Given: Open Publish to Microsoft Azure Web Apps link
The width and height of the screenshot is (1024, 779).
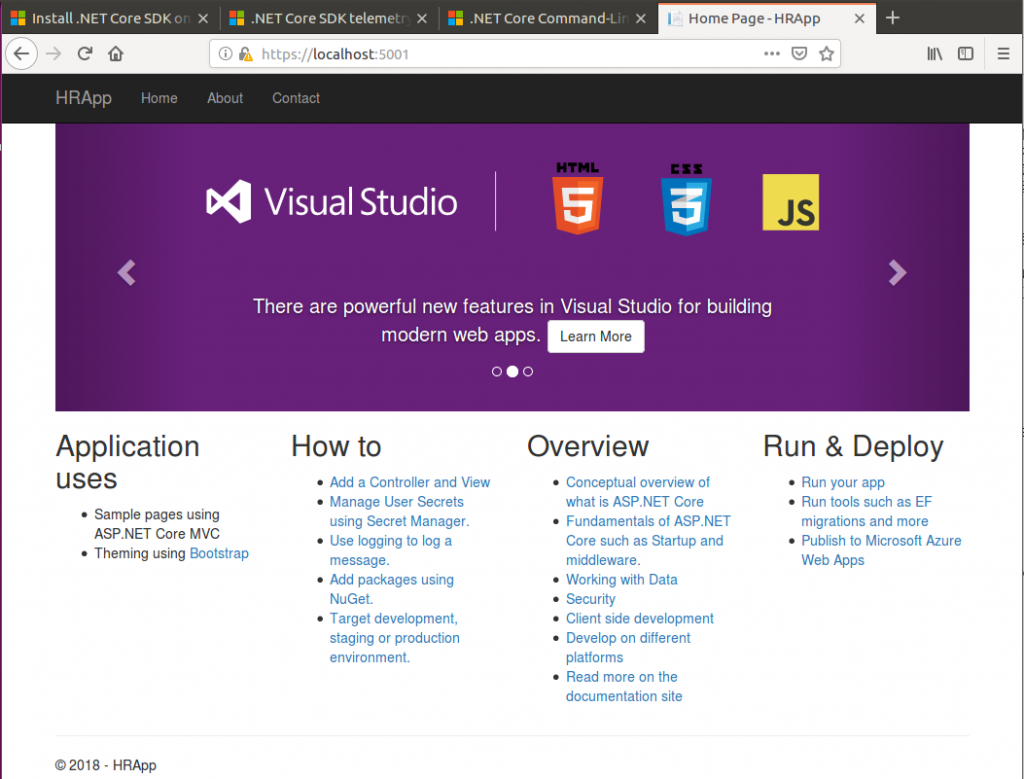Looking at the screenshot, I should [881, 550].
